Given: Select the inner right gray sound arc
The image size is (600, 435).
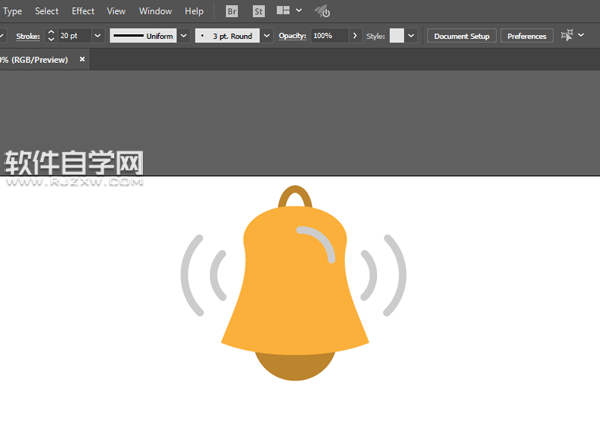Looking at the screenshot, I should coord(371,275).
